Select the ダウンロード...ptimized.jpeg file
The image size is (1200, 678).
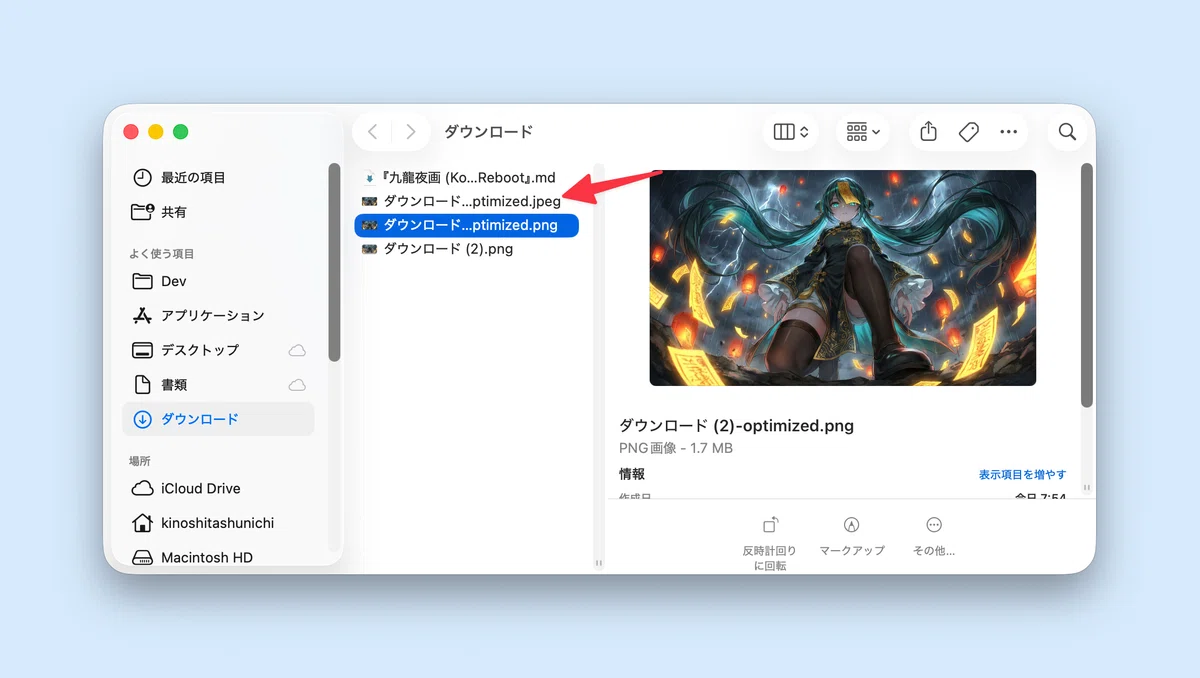(x=467, y=201)
